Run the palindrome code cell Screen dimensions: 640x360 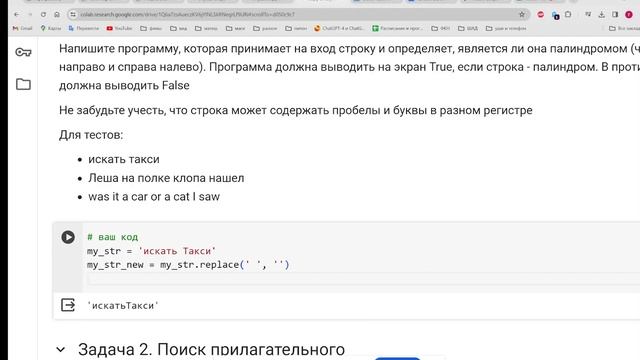[68, 237]
